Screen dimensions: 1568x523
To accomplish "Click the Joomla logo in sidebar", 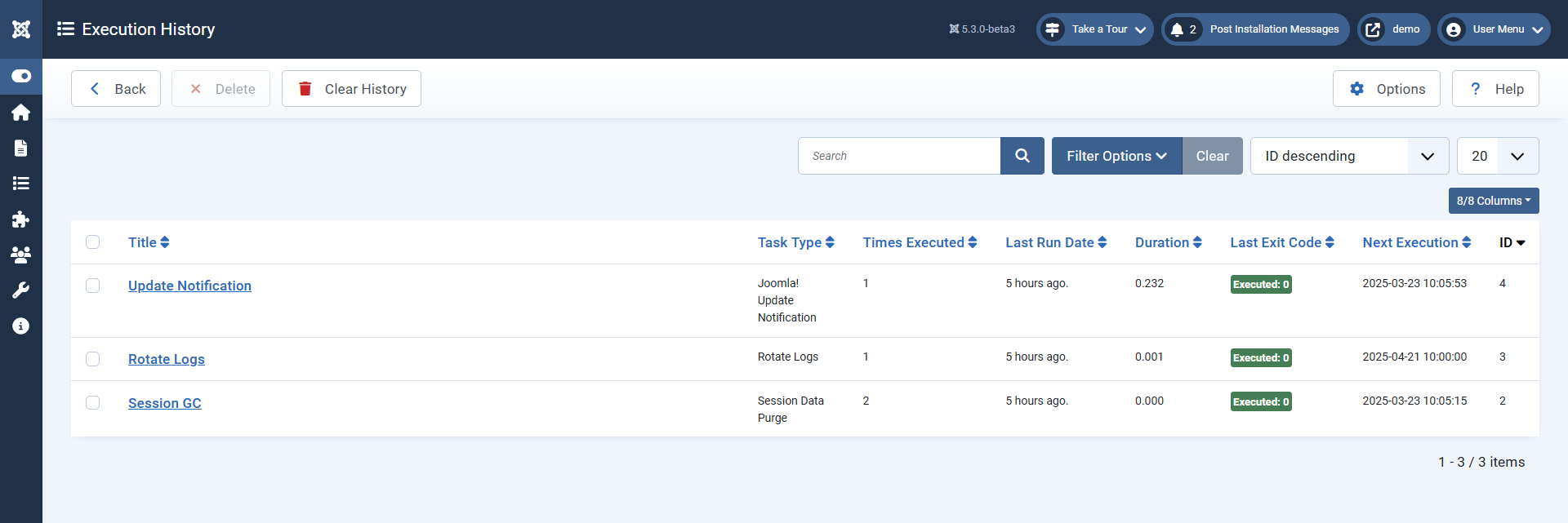I will pyautogui.click(x=21, y=29).
